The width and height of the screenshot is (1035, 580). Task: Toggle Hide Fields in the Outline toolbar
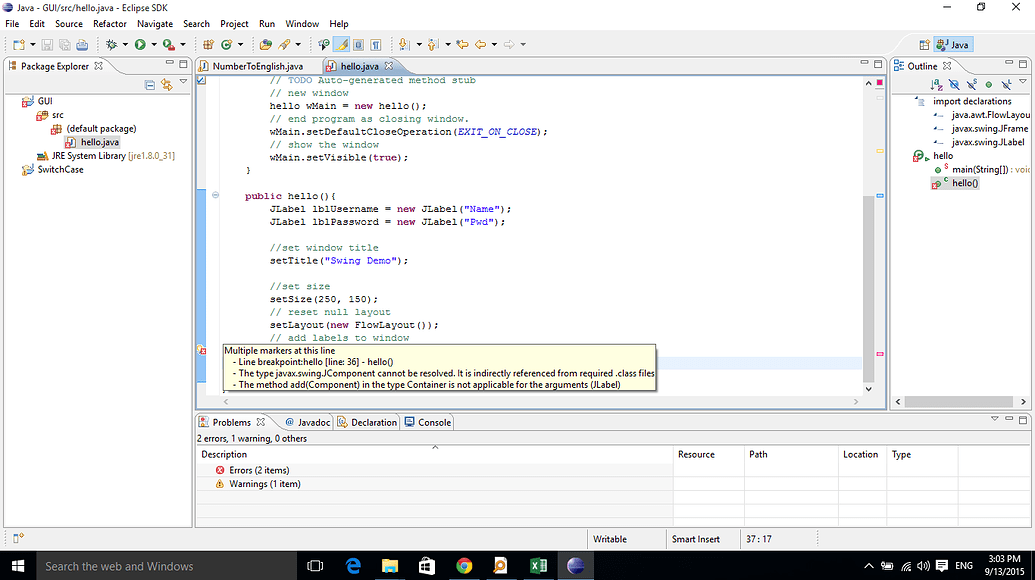pyautogui.click(x=954, y=85)
